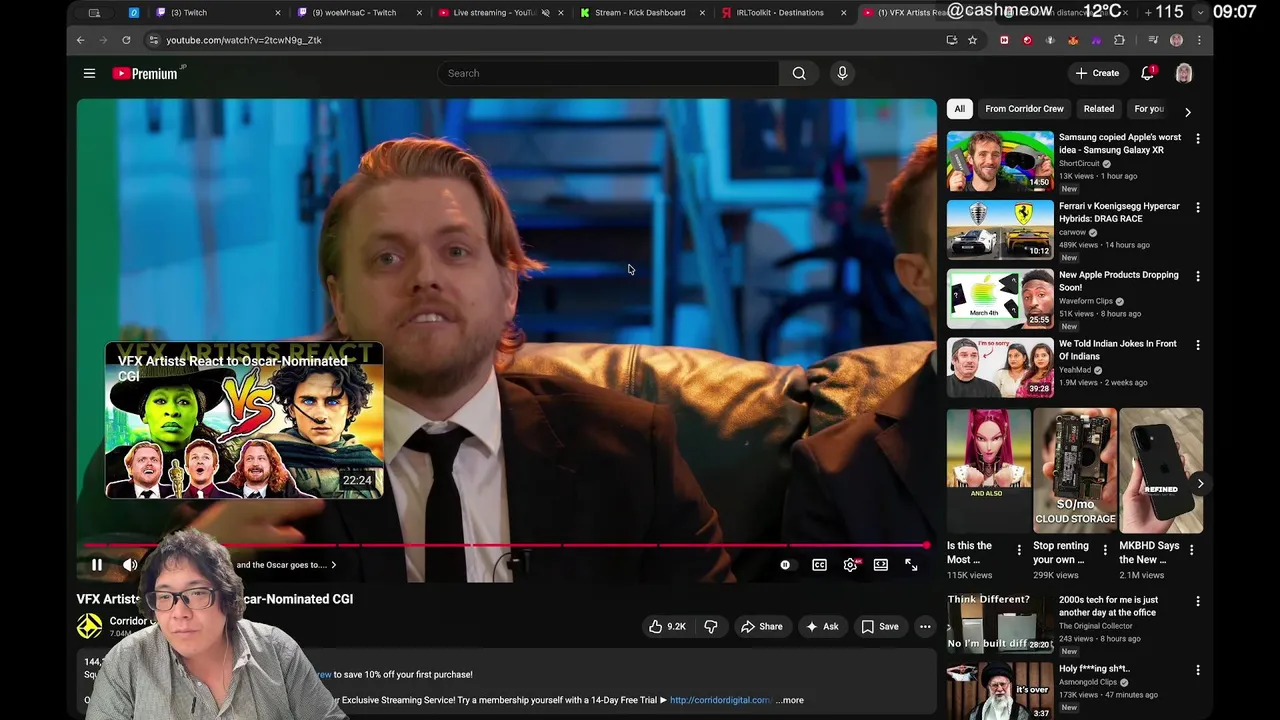Open the Chrome profile avatar
This screenshot has height=720, width=1280.
(x=1176, y=40)
